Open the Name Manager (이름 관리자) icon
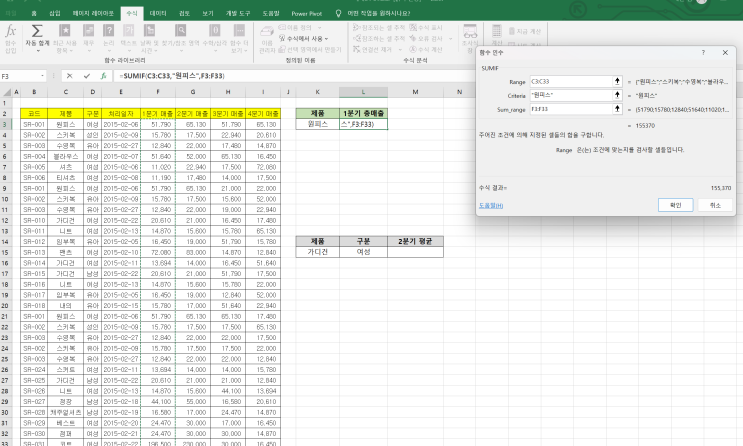Screen dimensions: 743x446 [x=267, y=32]
